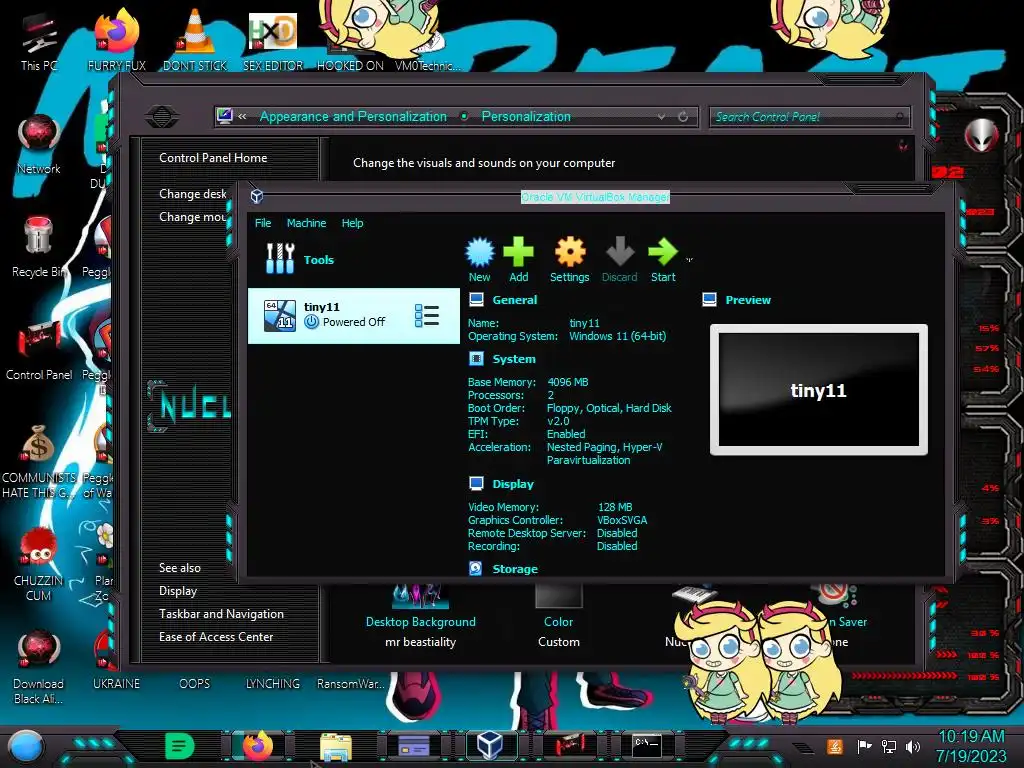This screenshot has width=1024, height=768.
Task: Open the green Spotify-like taskbar icon
Action: click(x=180, y=746)
